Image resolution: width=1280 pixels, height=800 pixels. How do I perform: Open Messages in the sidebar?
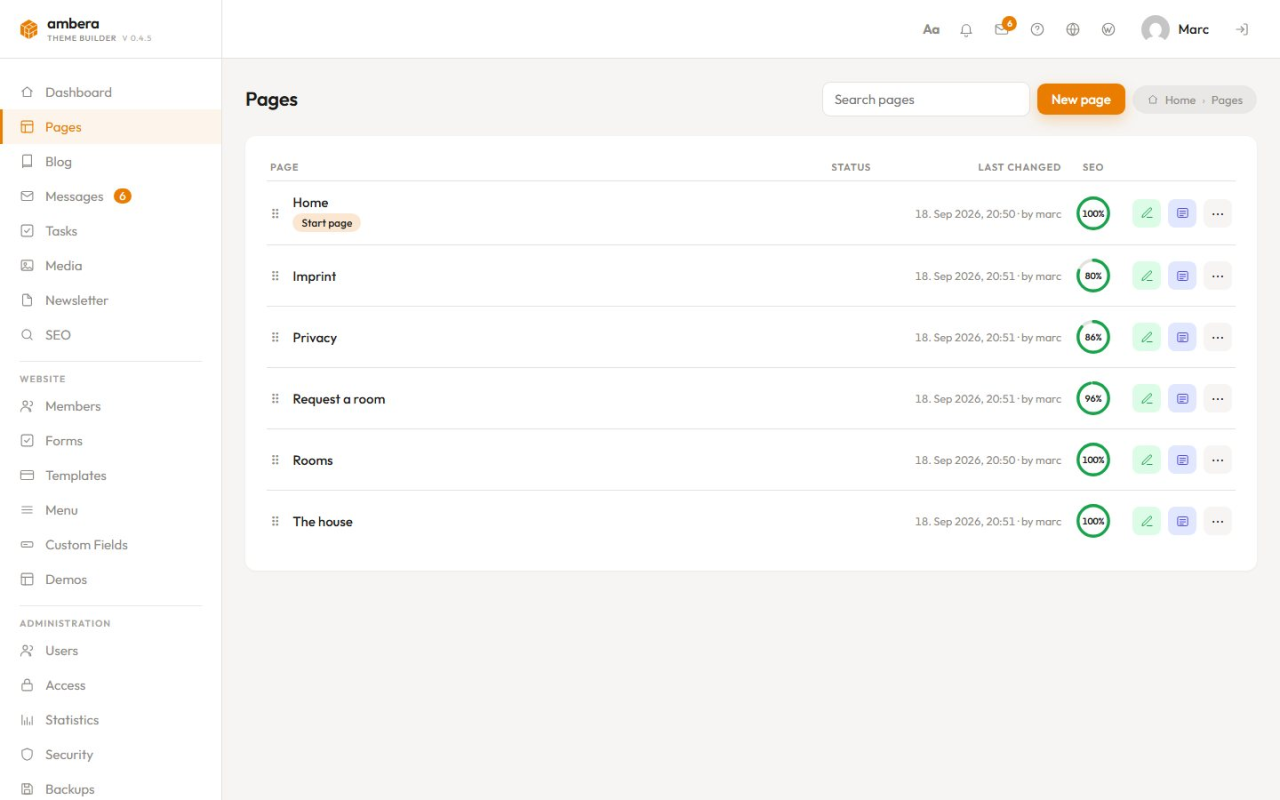tap(110, 196)
